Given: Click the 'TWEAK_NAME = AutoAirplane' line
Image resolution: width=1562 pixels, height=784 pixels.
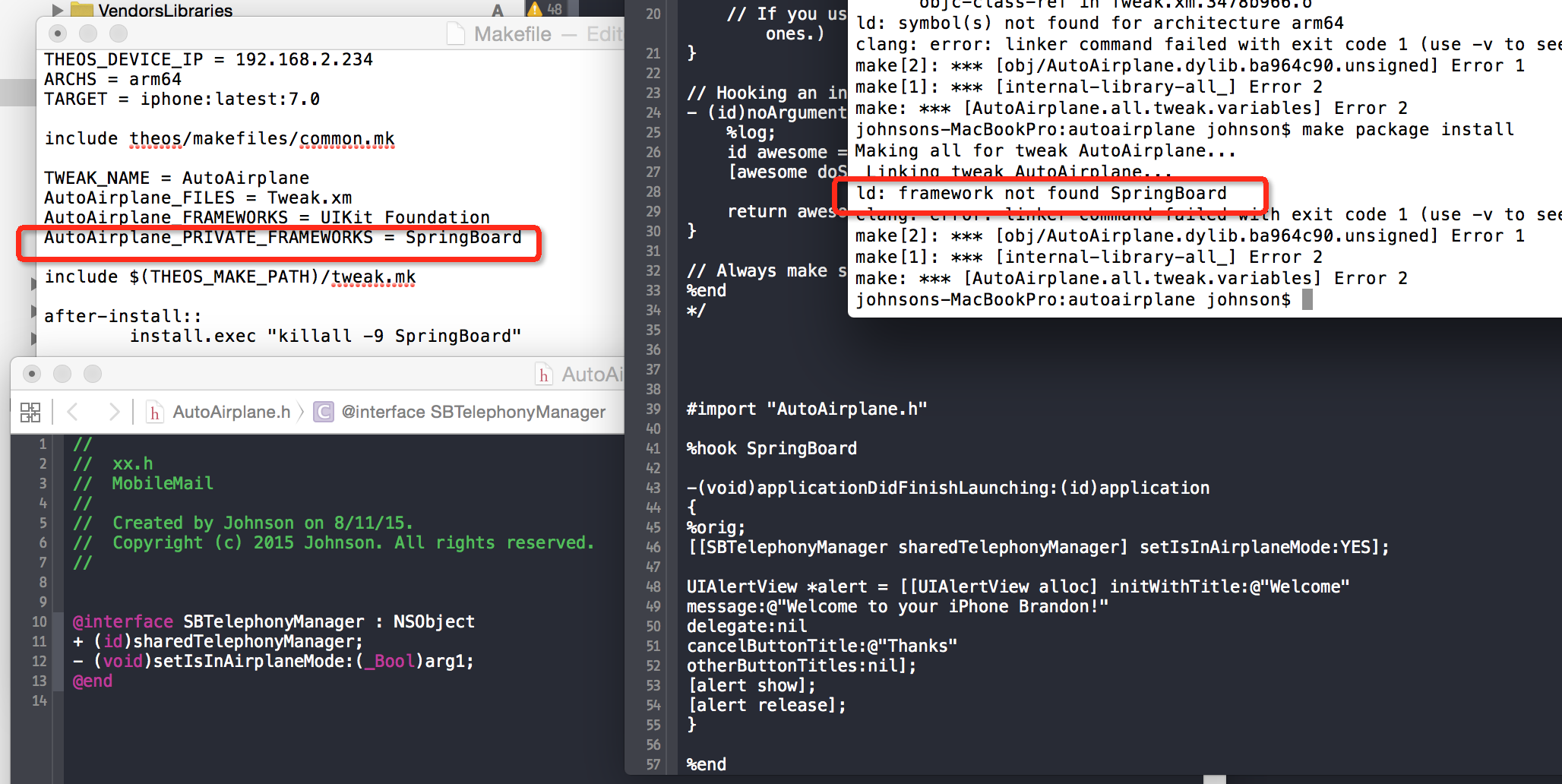Looking at the screenshot, I should coord(176,178).
